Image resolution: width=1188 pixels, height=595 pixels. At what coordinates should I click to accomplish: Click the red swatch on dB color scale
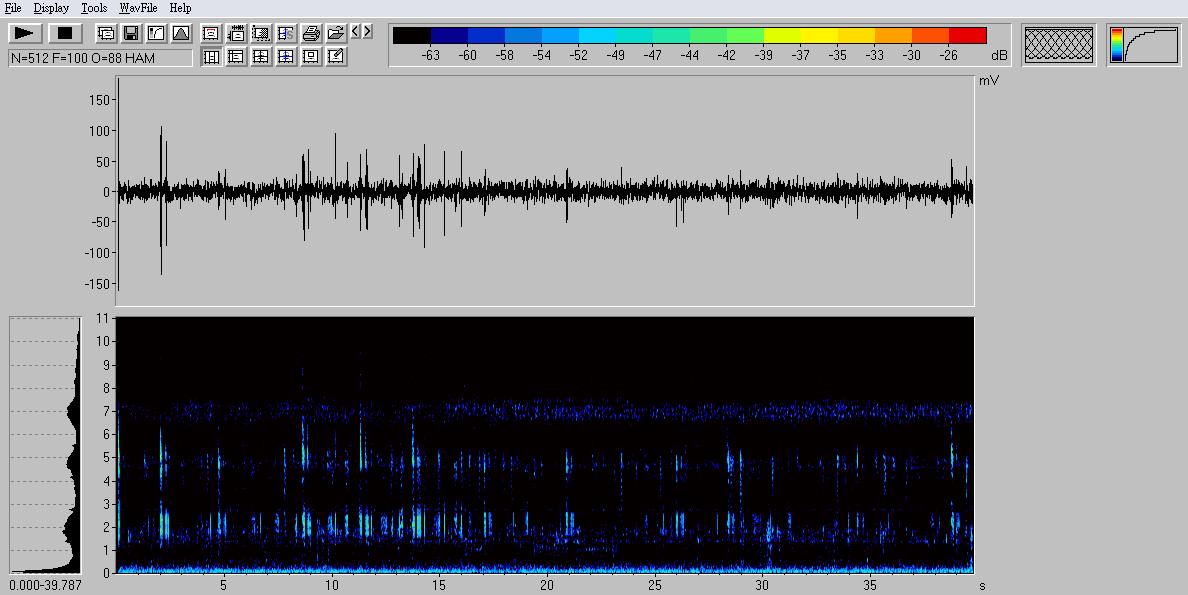pos(967,36)
